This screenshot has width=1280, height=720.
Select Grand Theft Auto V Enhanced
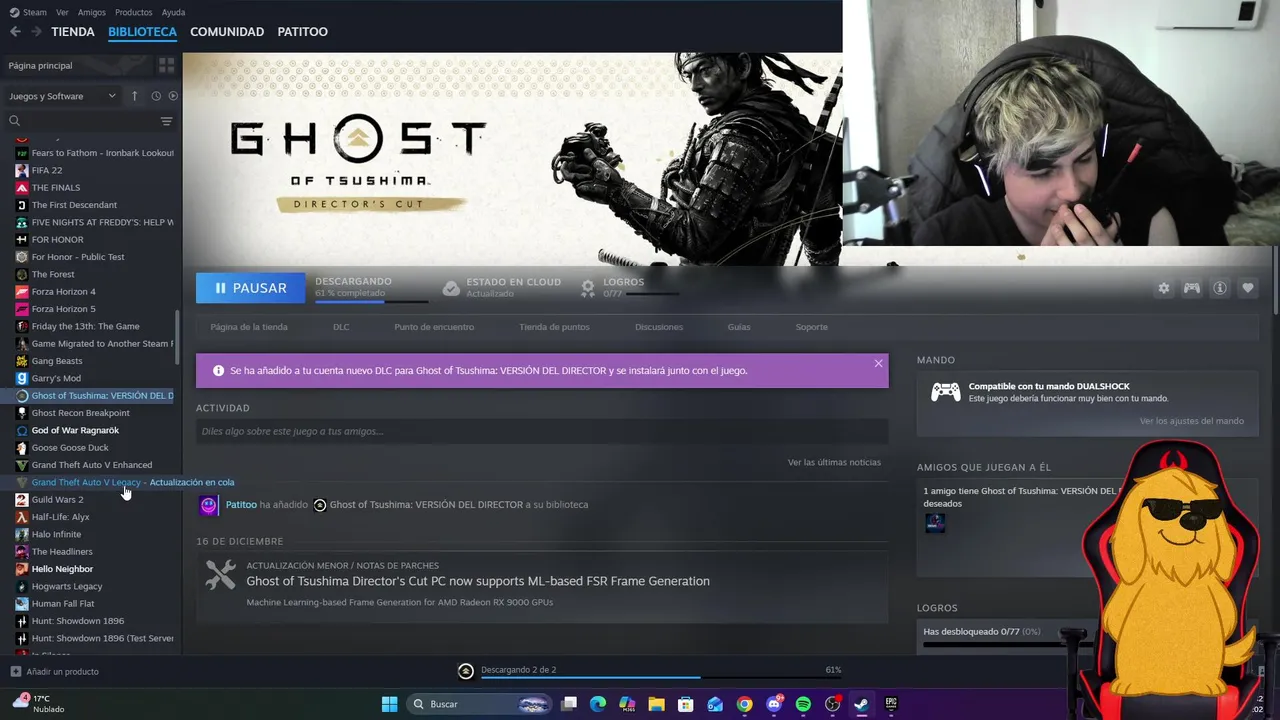coord(92,465)
